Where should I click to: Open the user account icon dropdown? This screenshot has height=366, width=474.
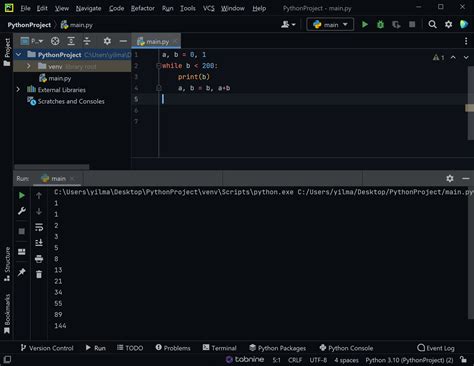288,25
